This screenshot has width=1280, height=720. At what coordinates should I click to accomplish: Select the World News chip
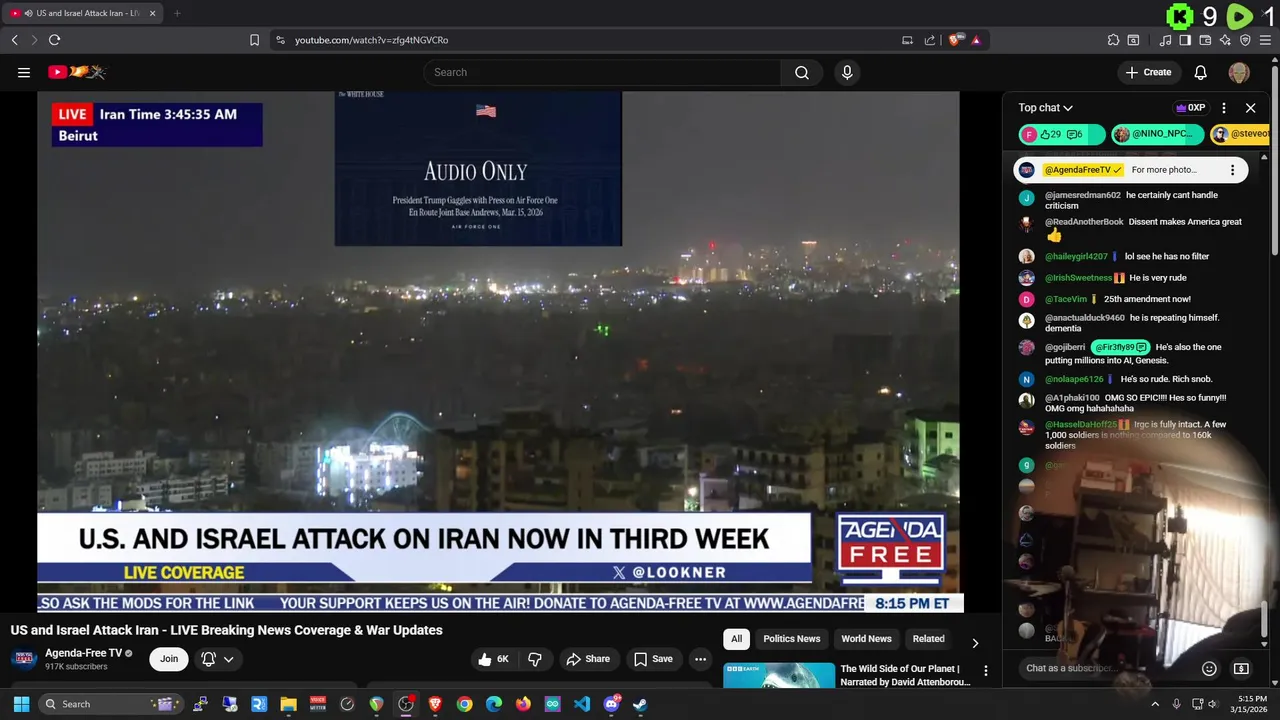tap(866, 639)
